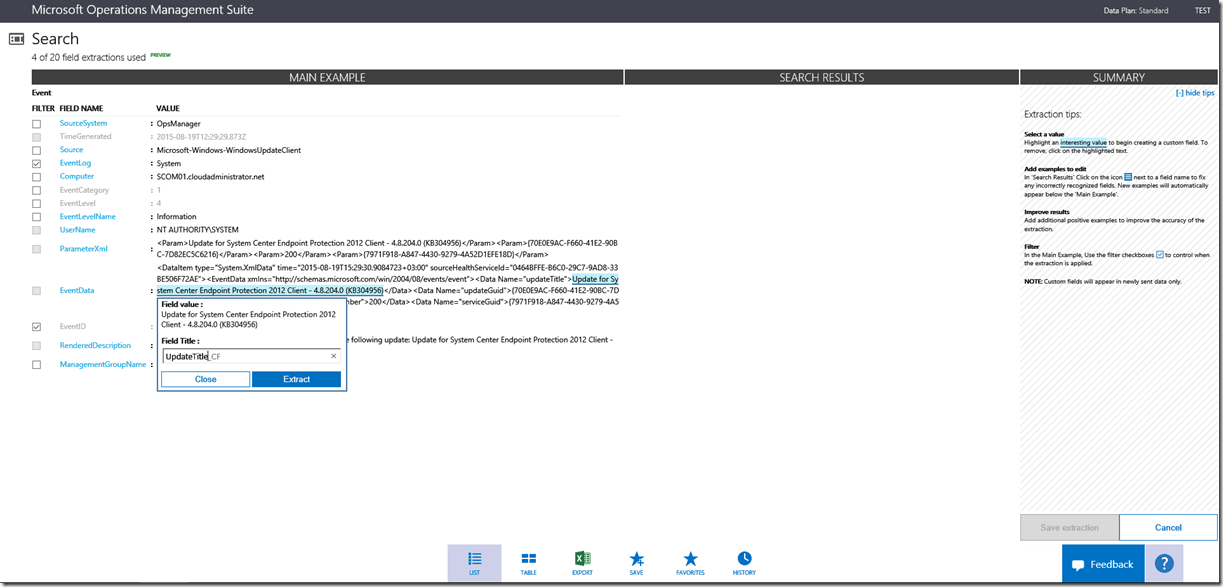
Task: Export results to Excel
Action: point(582,562)
